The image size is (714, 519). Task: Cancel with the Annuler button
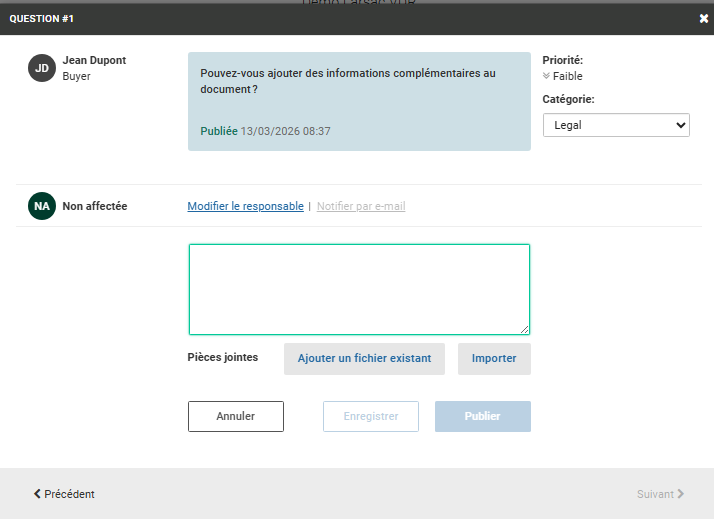pos(236,416)
